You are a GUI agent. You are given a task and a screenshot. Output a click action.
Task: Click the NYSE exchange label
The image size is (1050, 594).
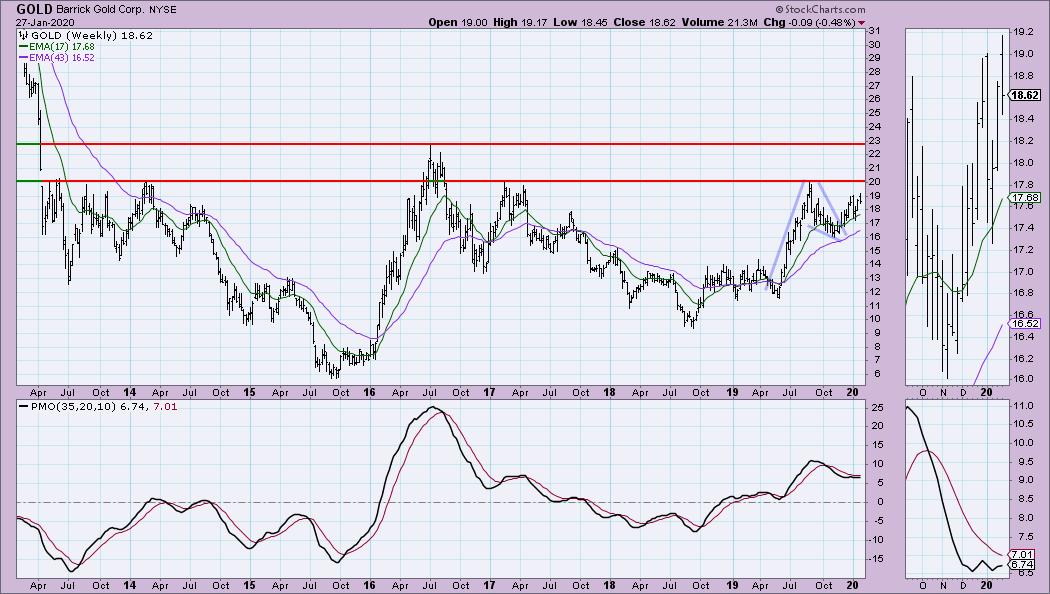click(161, 10)
